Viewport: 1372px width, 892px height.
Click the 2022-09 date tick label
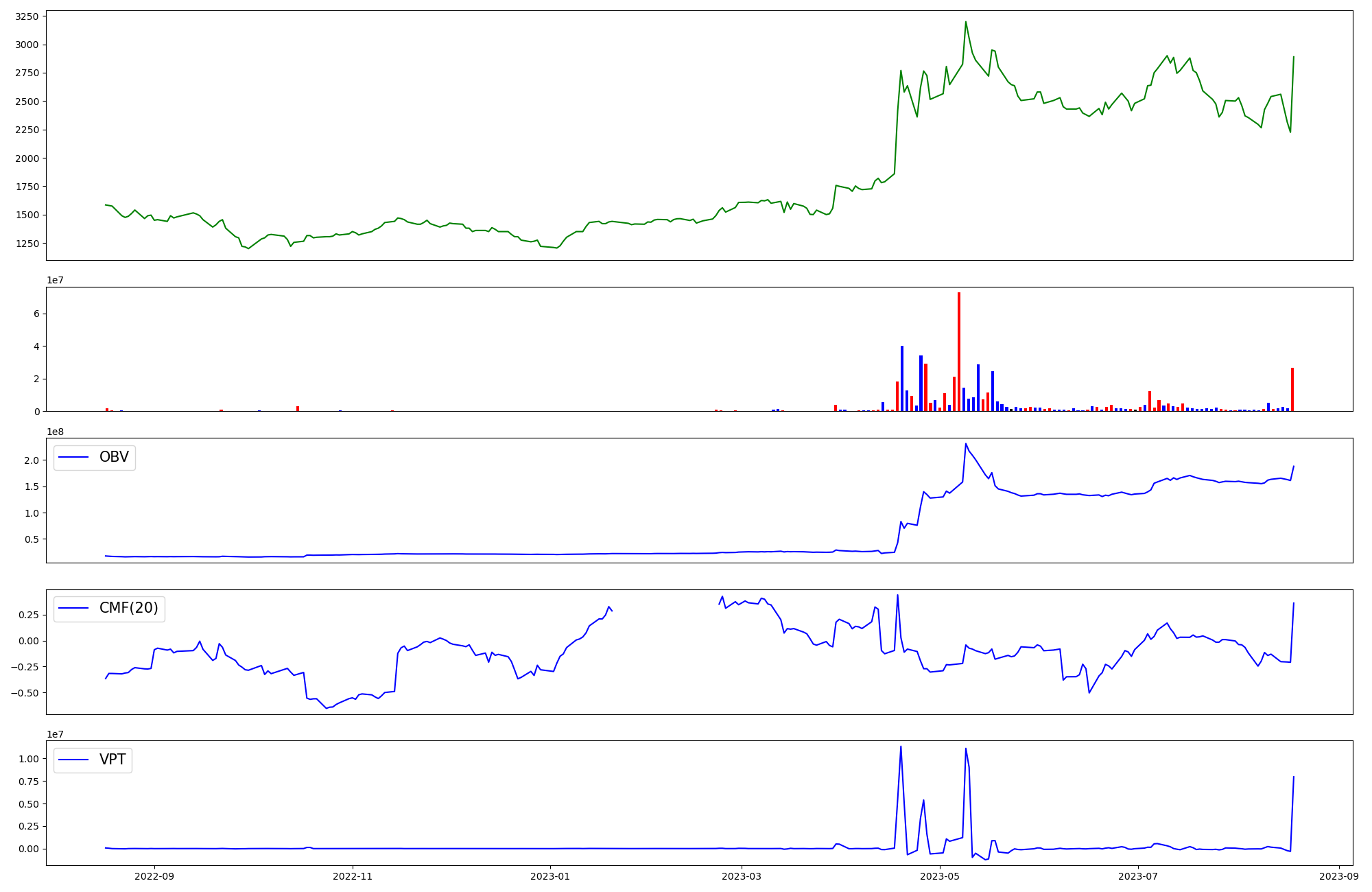point(154,876)
